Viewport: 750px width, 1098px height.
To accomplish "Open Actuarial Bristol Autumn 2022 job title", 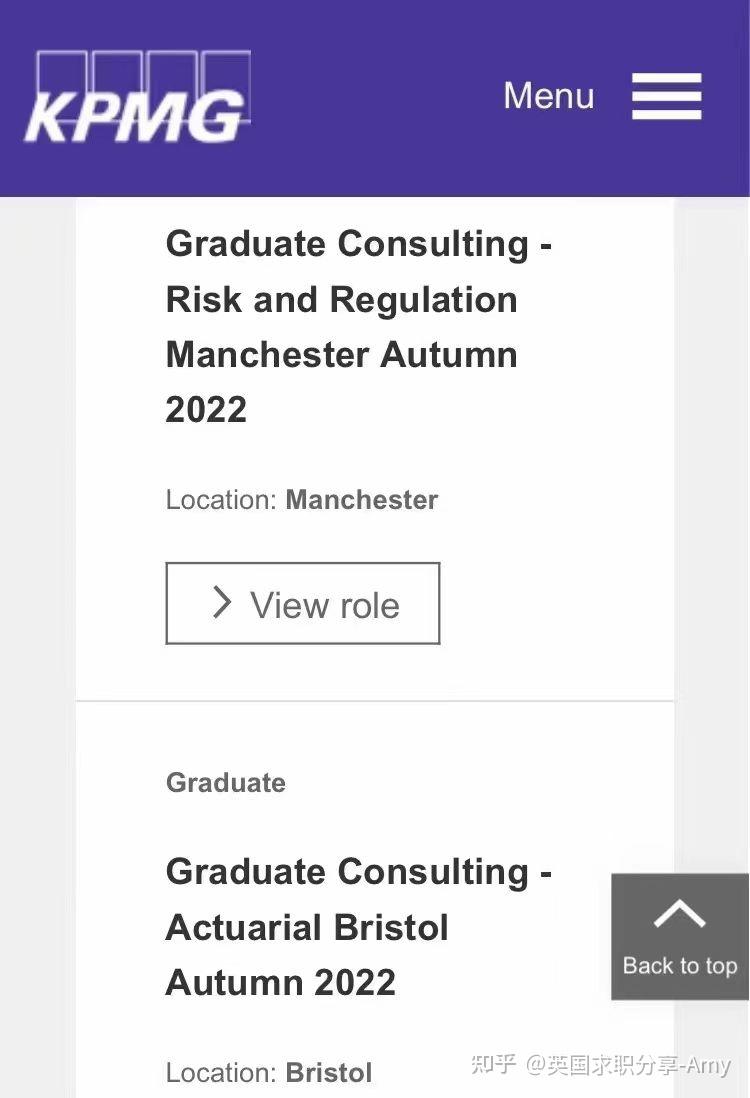I will click(358, 926).
